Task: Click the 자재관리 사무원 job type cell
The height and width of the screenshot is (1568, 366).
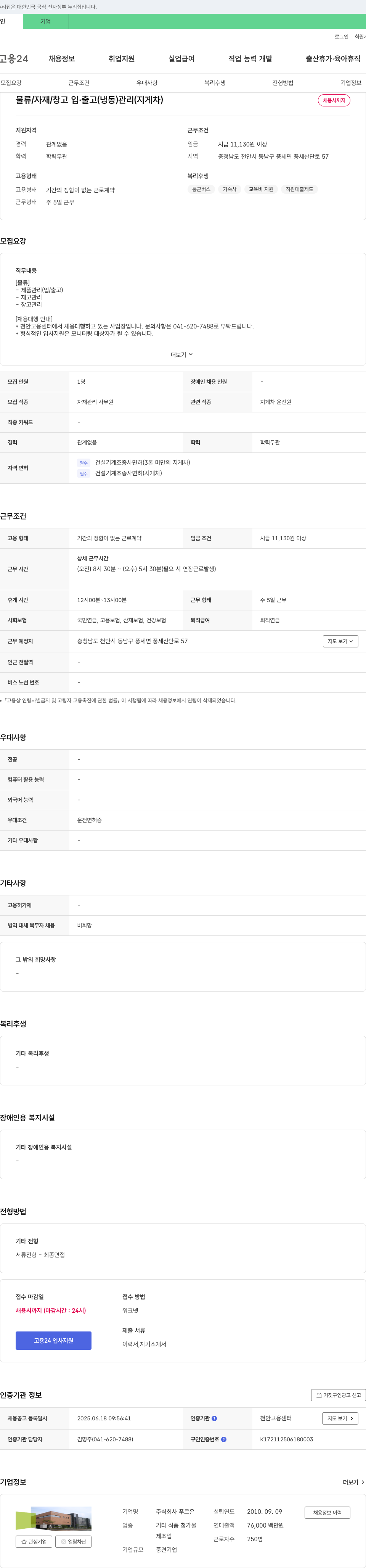Action: 95,402
